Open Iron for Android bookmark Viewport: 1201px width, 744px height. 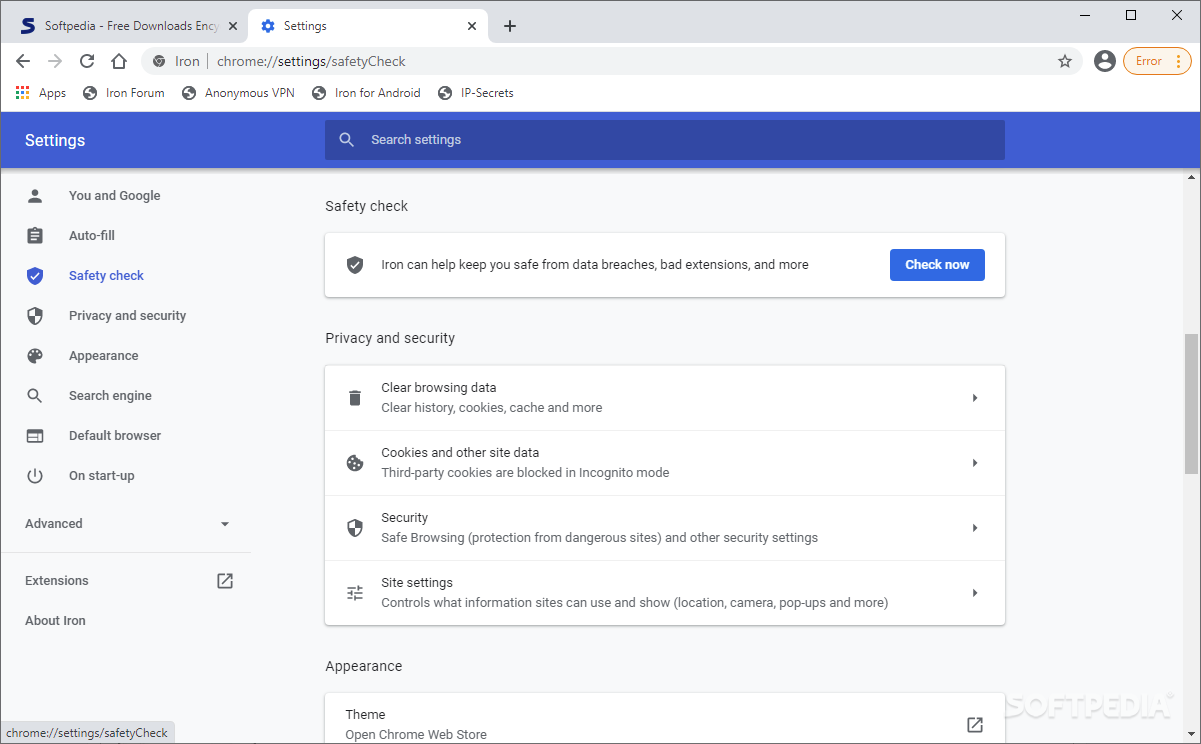point(366,93)
